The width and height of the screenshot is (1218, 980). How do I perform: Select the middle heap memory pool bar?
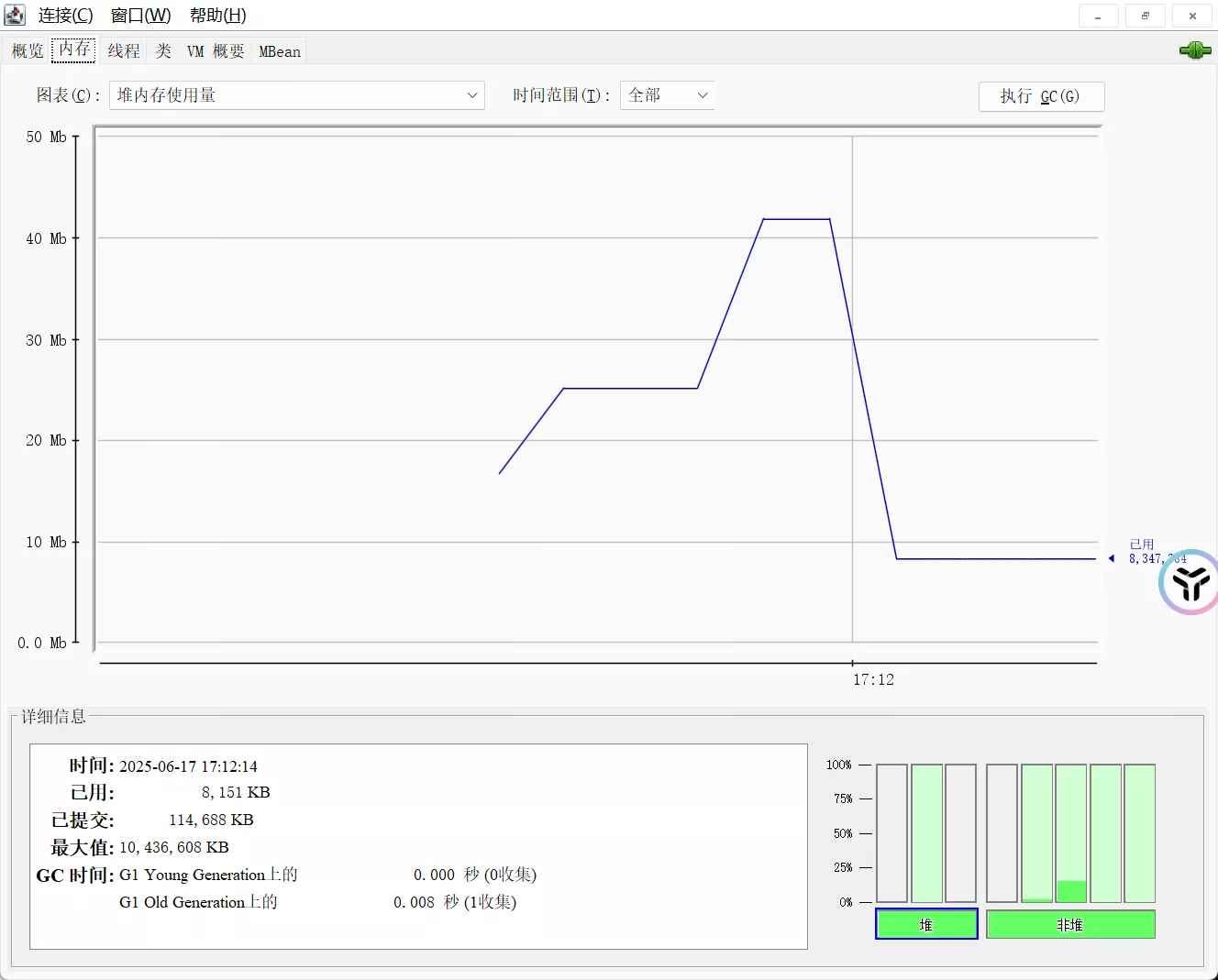click(926, 832)
